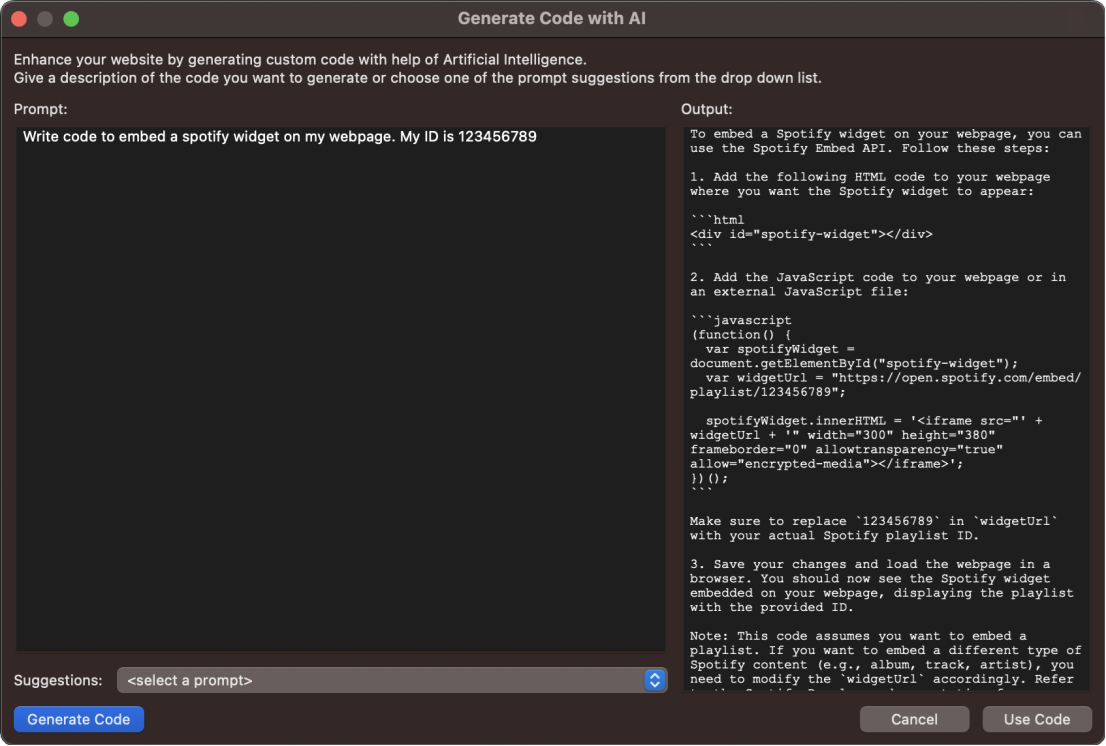The height and width of the screenshot is (746, 1106).
Task: Click the var widgetUrl line in Output
Action: [885, 377]
